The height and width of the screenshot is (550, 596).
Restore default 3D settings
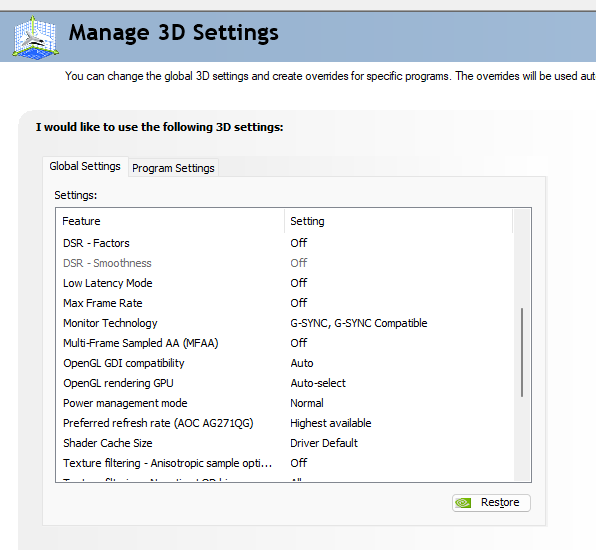[491, 503]
